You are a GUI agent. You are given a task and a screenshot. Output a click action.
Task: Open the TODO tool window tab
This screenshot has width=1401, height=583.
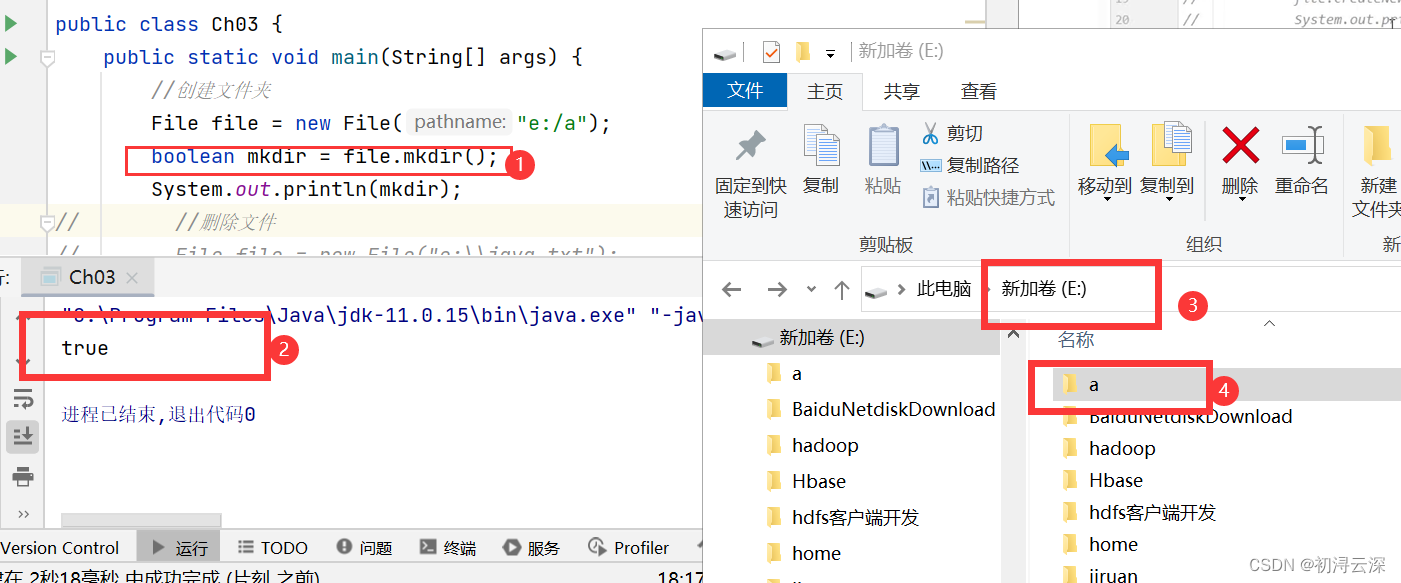coord(273,548)
